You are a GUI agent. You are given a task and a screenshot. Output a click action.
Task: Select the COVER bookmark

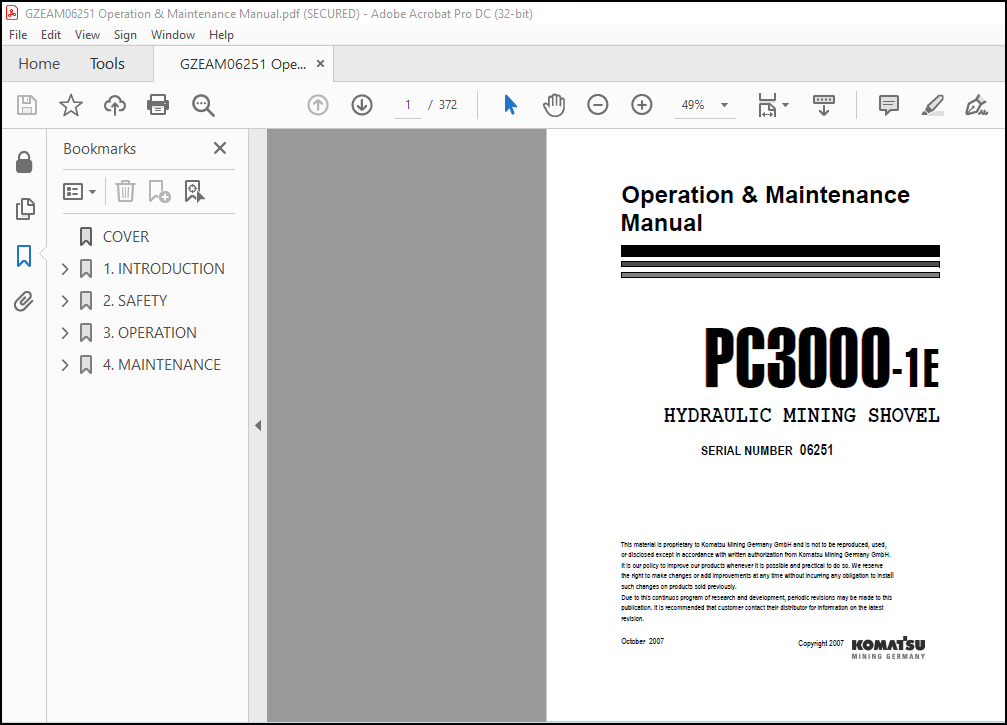click(x=126, y=237)
